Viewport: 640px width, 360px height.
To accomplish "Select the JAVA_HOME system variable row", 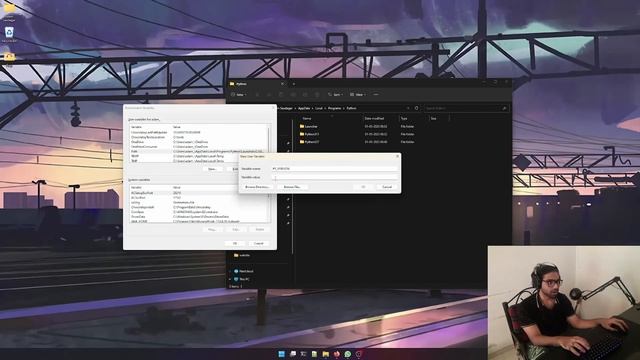I will (x=198, y=221).
